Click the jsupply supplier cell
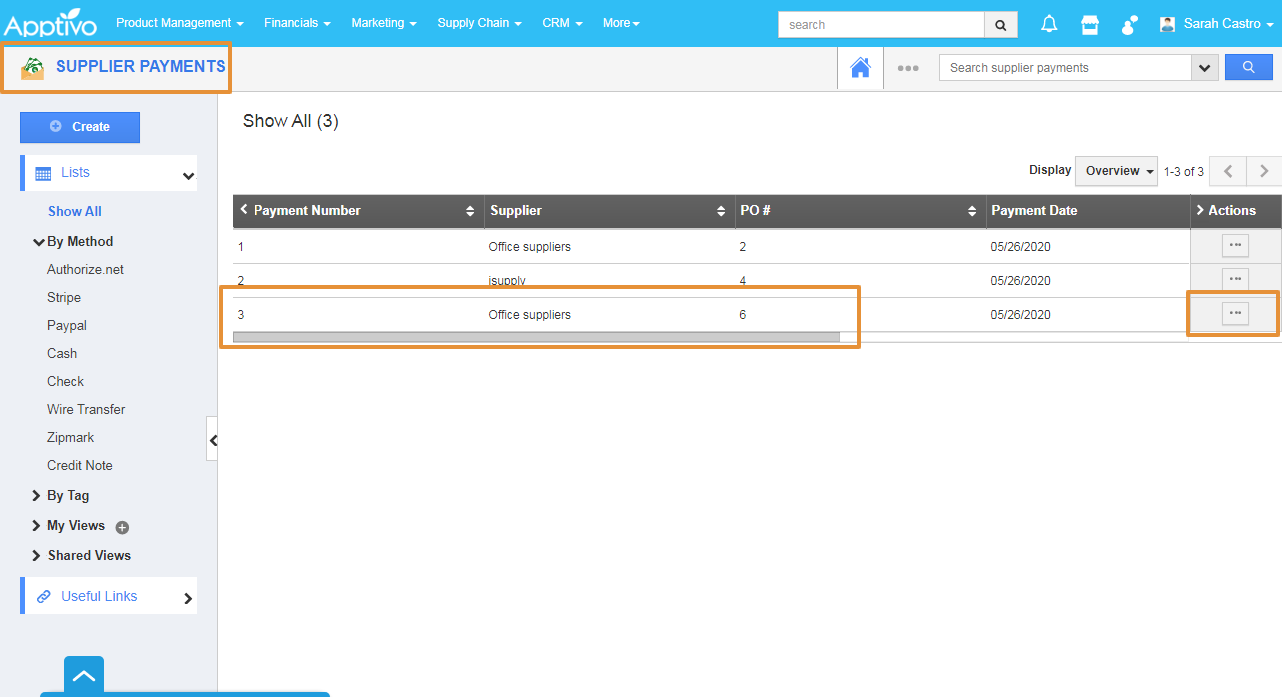The width and height of the screenshot is (1282, 697). (x=507, y=281)
